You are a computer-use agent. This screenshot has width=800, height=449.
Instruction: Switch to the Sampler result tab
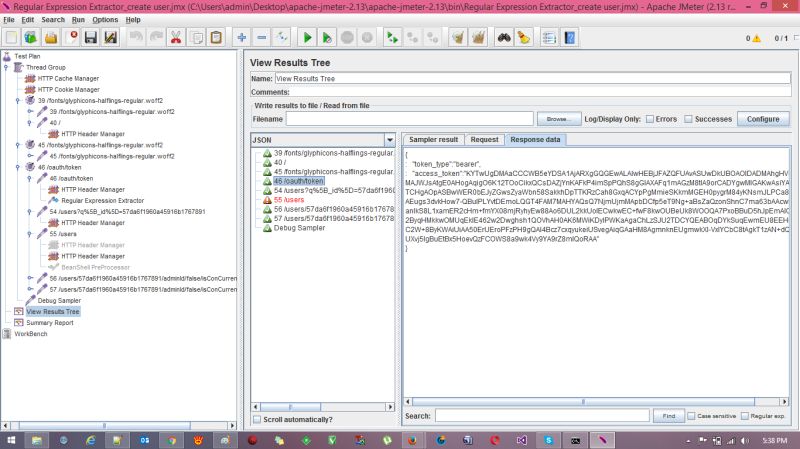(434, 139)
